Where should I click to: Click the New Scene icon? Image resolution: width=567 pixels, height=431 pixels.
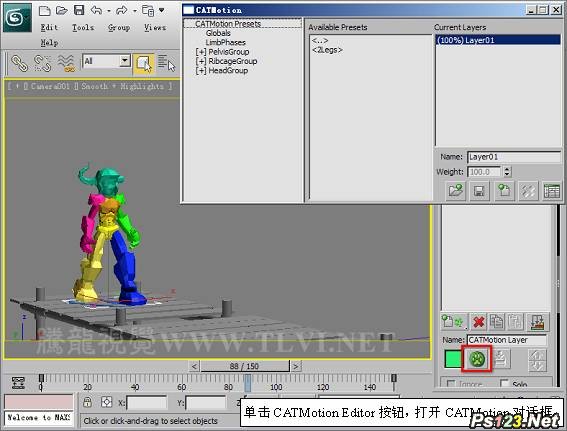(45, 10)
